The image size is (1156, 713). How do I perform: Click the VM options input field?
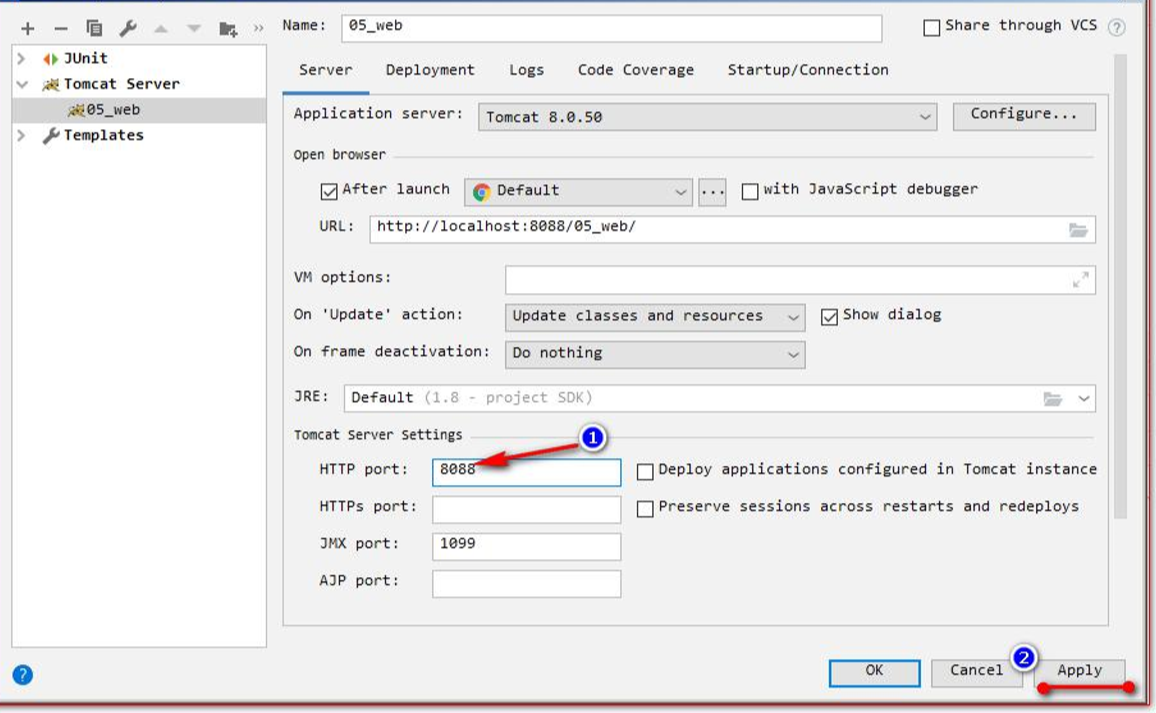[x=800, y=280]
